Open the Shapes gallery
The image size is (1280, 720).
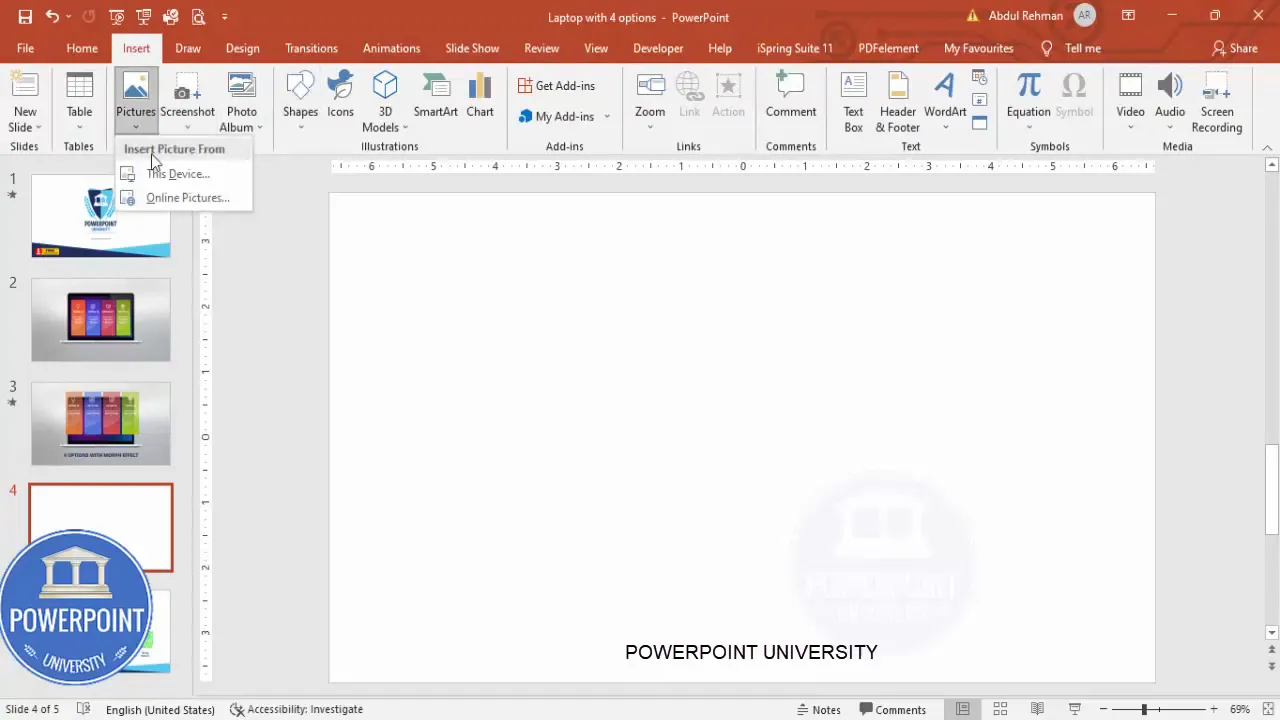300,102
